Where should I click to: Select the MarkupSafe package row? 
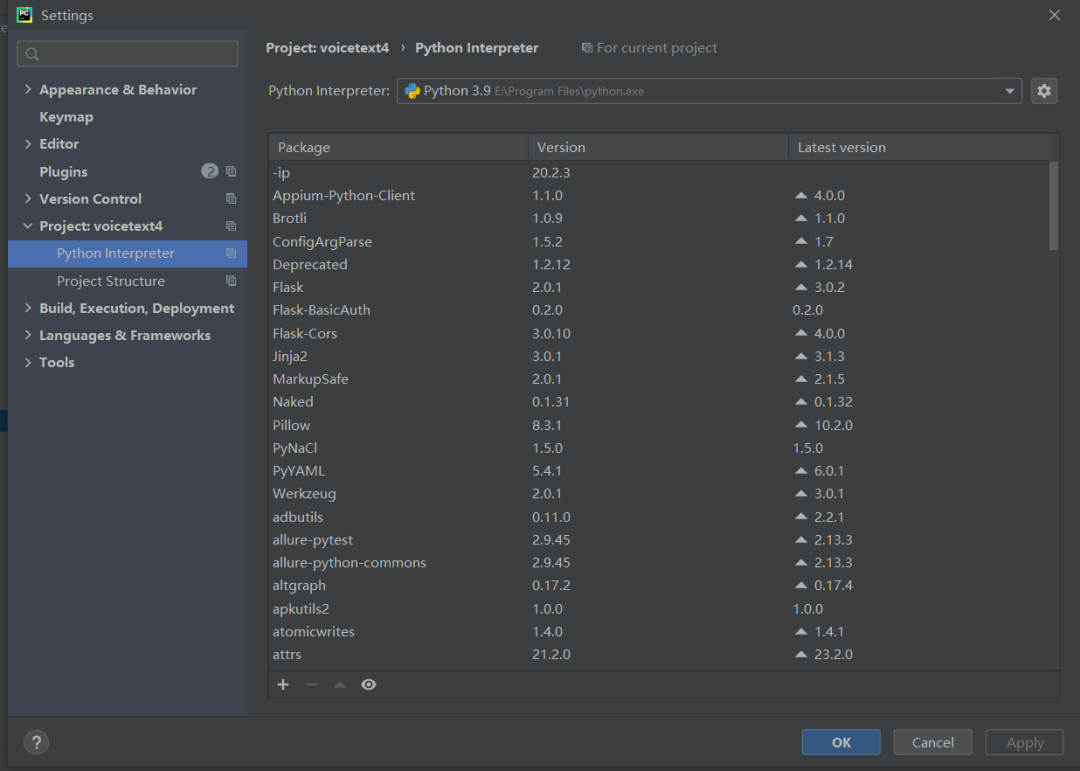(x=658, y=379)
